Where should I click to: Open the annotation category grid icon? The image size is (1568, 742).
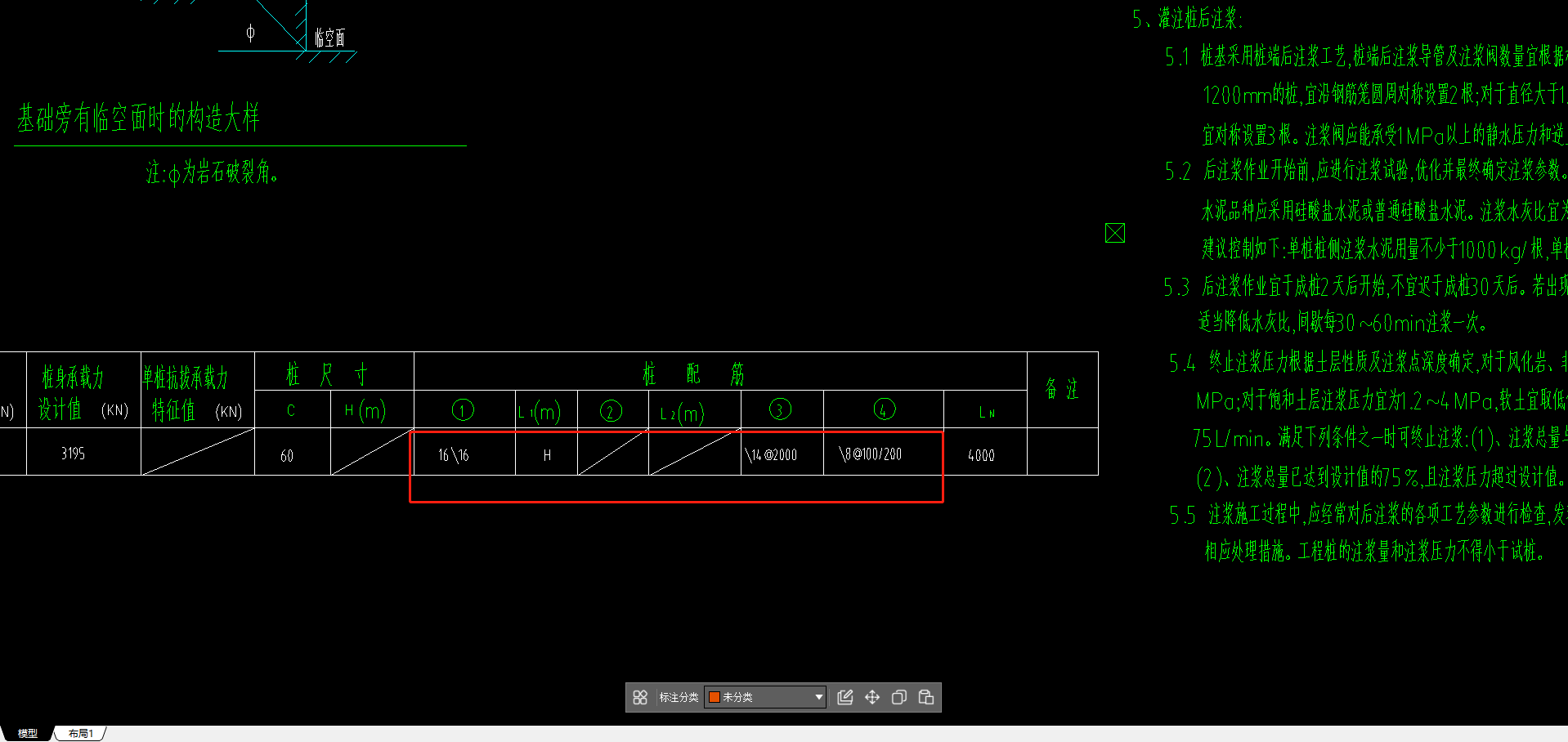click(640, 697)
